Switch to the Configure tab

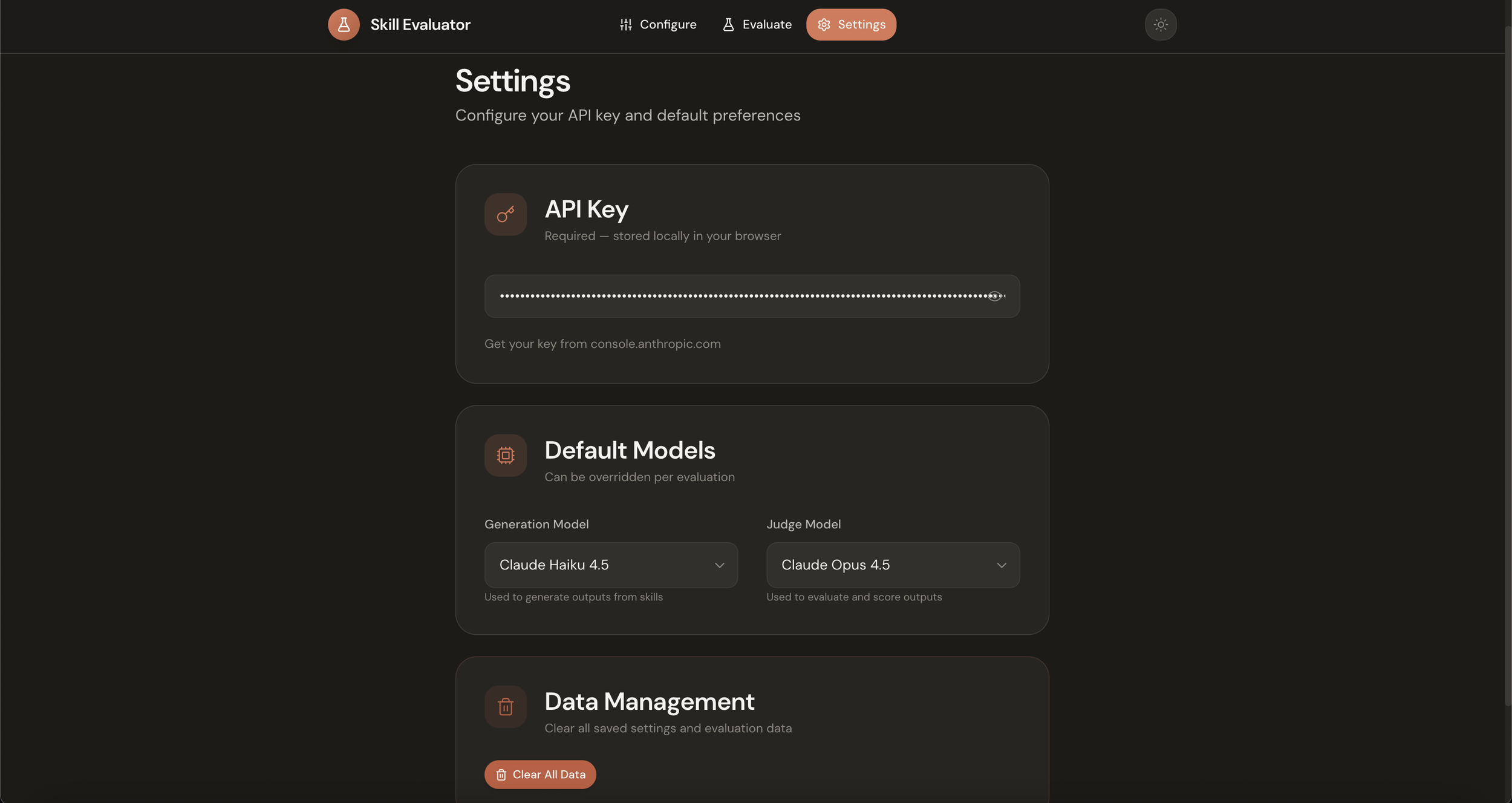(658, 25)
